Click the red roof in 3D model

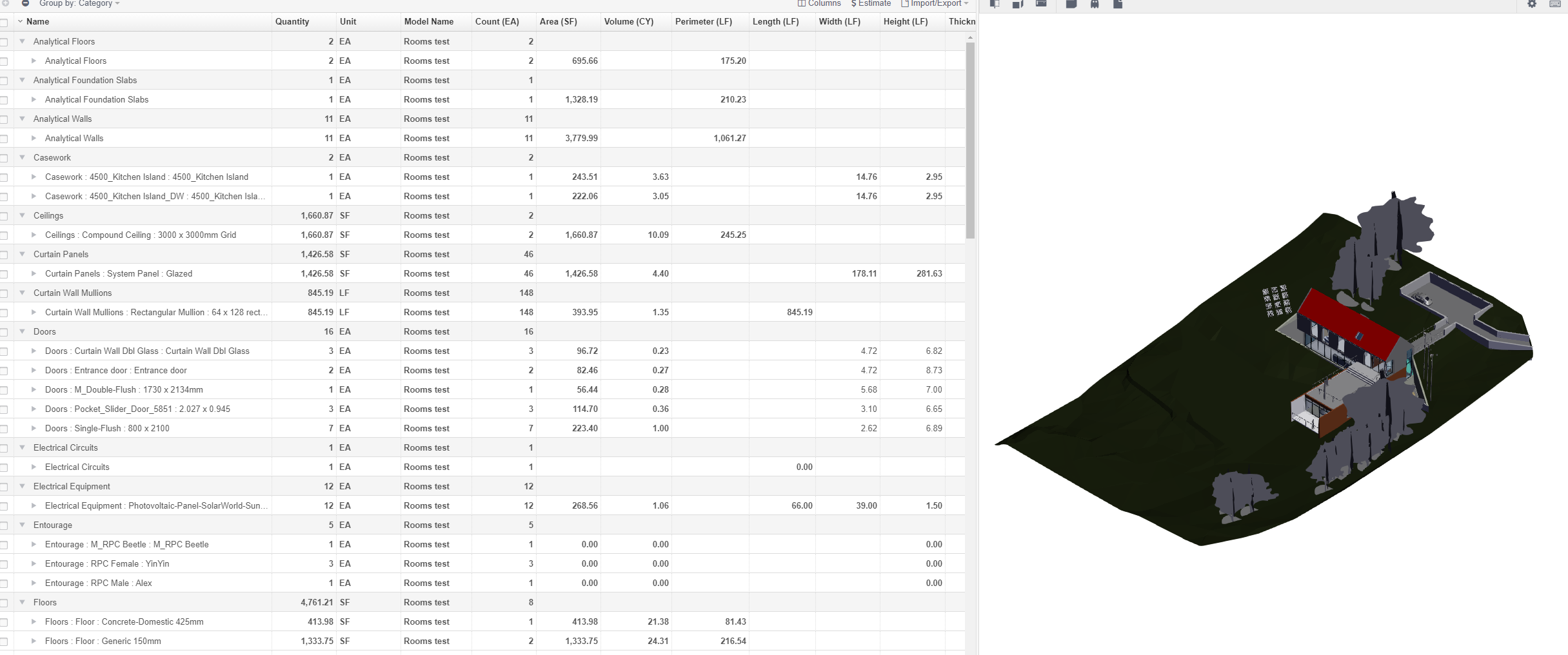(1348, 324)
